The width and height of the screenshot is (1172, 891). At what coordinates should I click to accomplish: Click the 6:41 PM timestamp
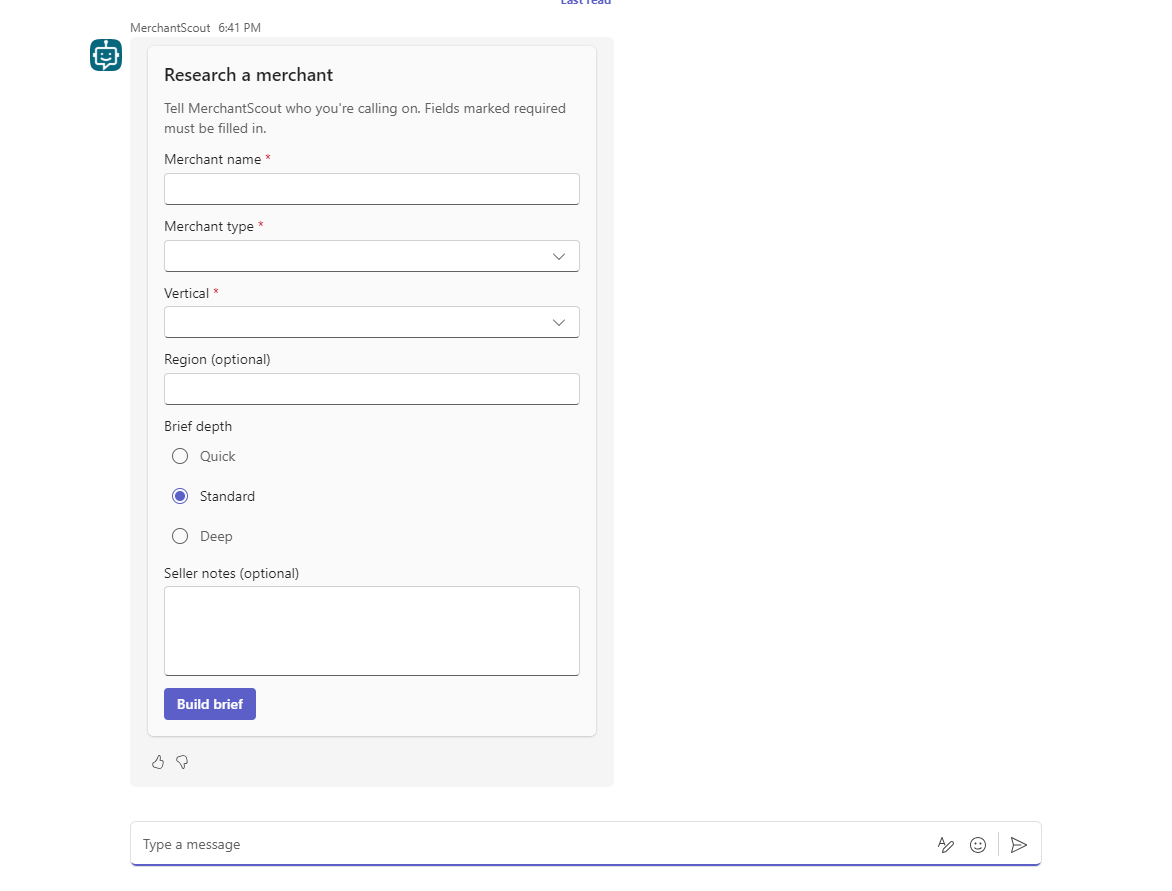click(x=239, y=28)
